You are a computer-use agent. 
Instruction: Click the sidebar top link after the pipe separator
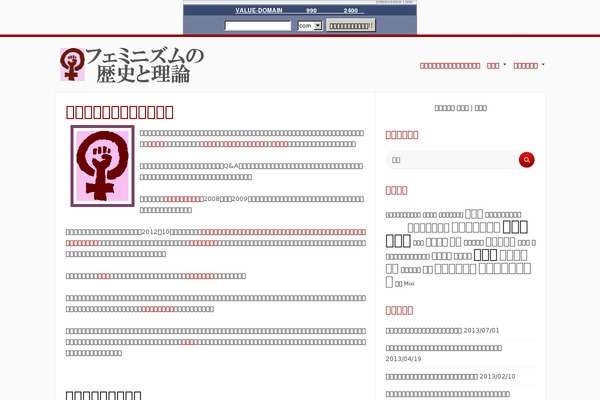click(x=481, y=108)
